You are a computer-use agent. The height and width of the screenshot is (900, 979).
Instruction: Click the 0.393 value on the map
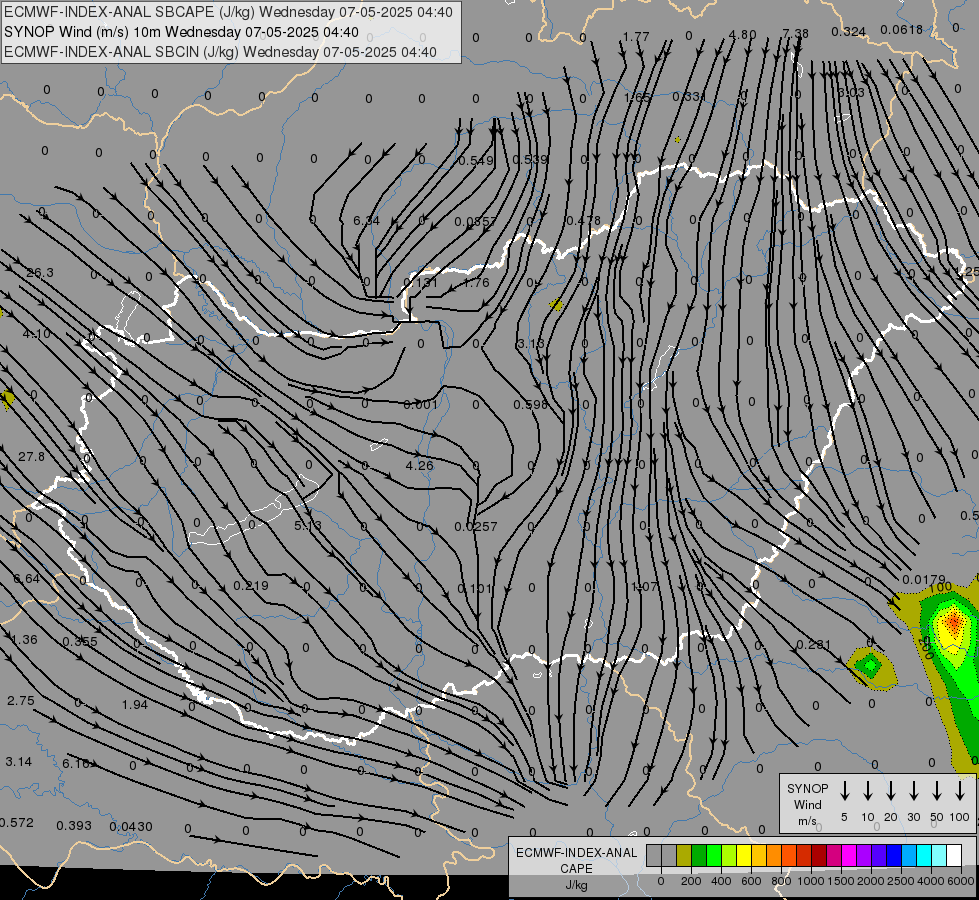[x=74, y=826]
